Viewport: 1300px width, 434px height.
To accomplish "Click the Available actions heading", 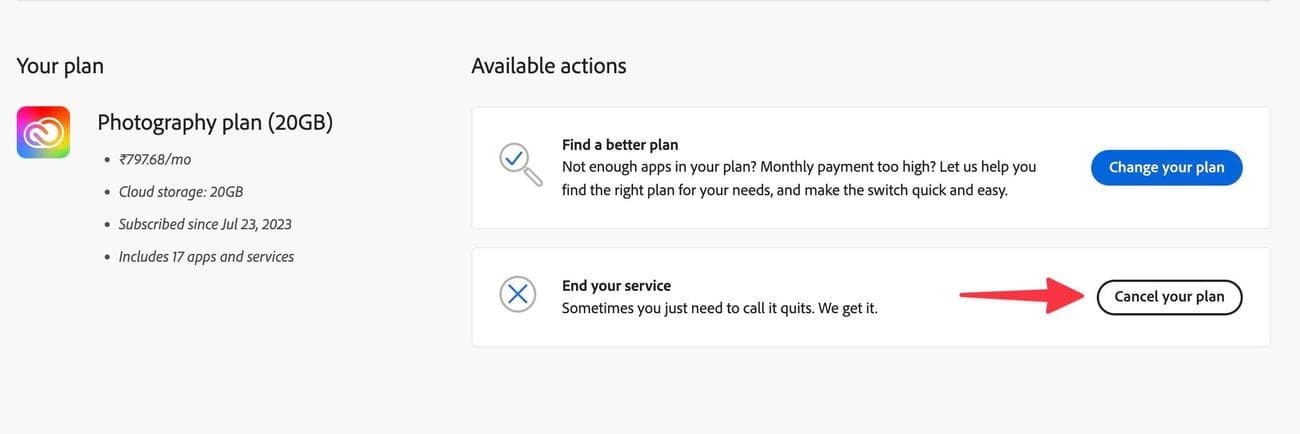I will point(548,66).
